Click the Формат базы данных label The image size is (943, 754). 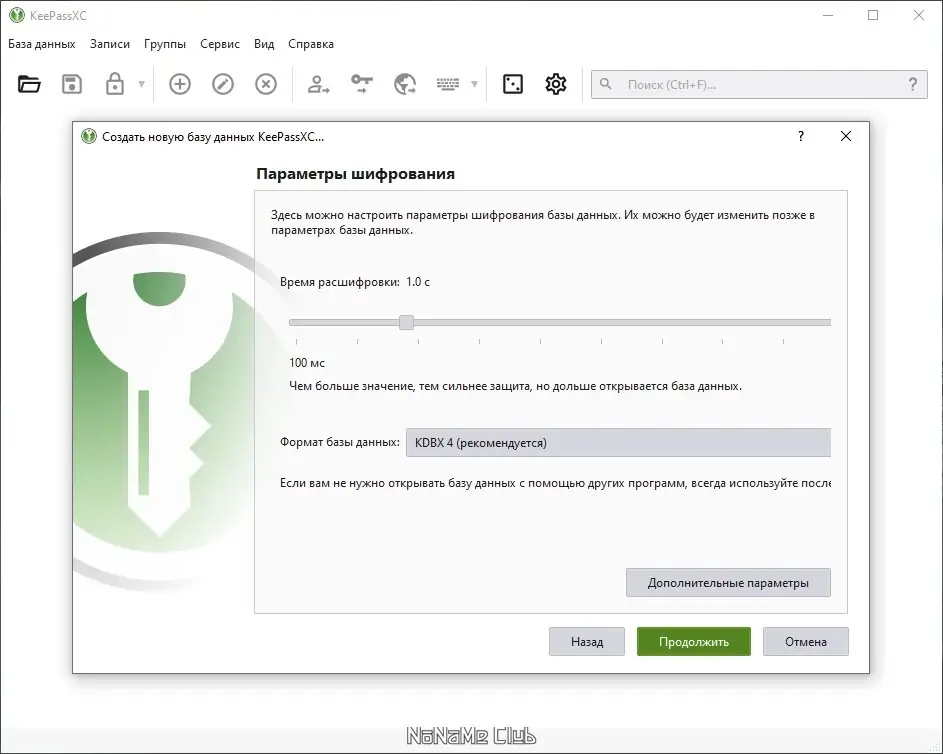click(x=339, y=442)
